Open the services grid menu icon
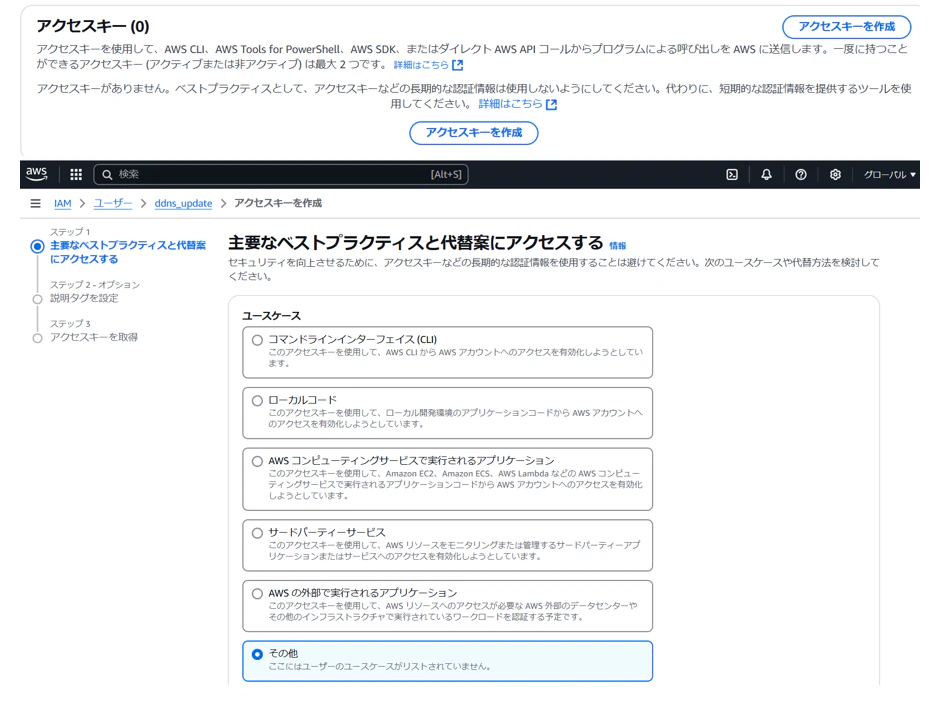This screenshot has height=720, width=929. click(76, 174)
